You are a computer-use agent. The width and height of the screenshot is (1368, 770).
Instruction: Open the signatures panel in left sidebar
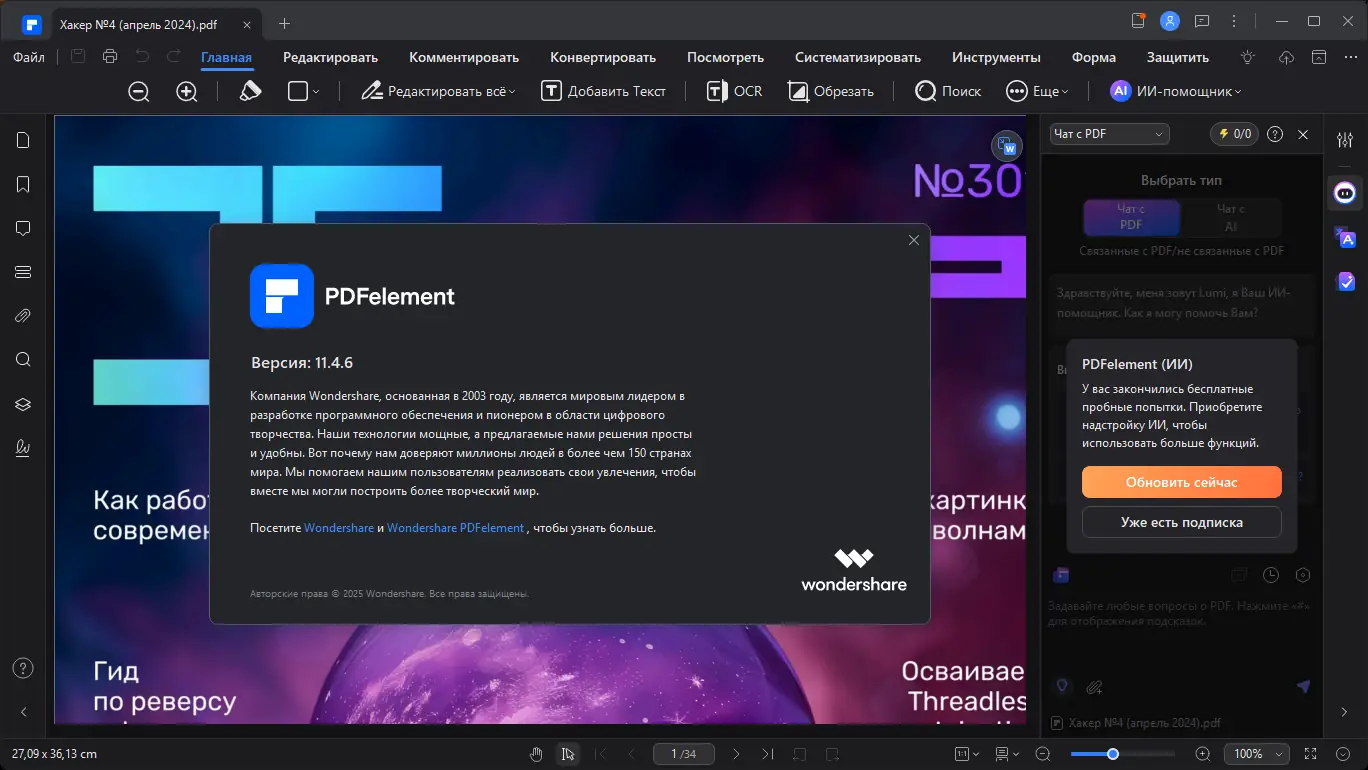23,448
